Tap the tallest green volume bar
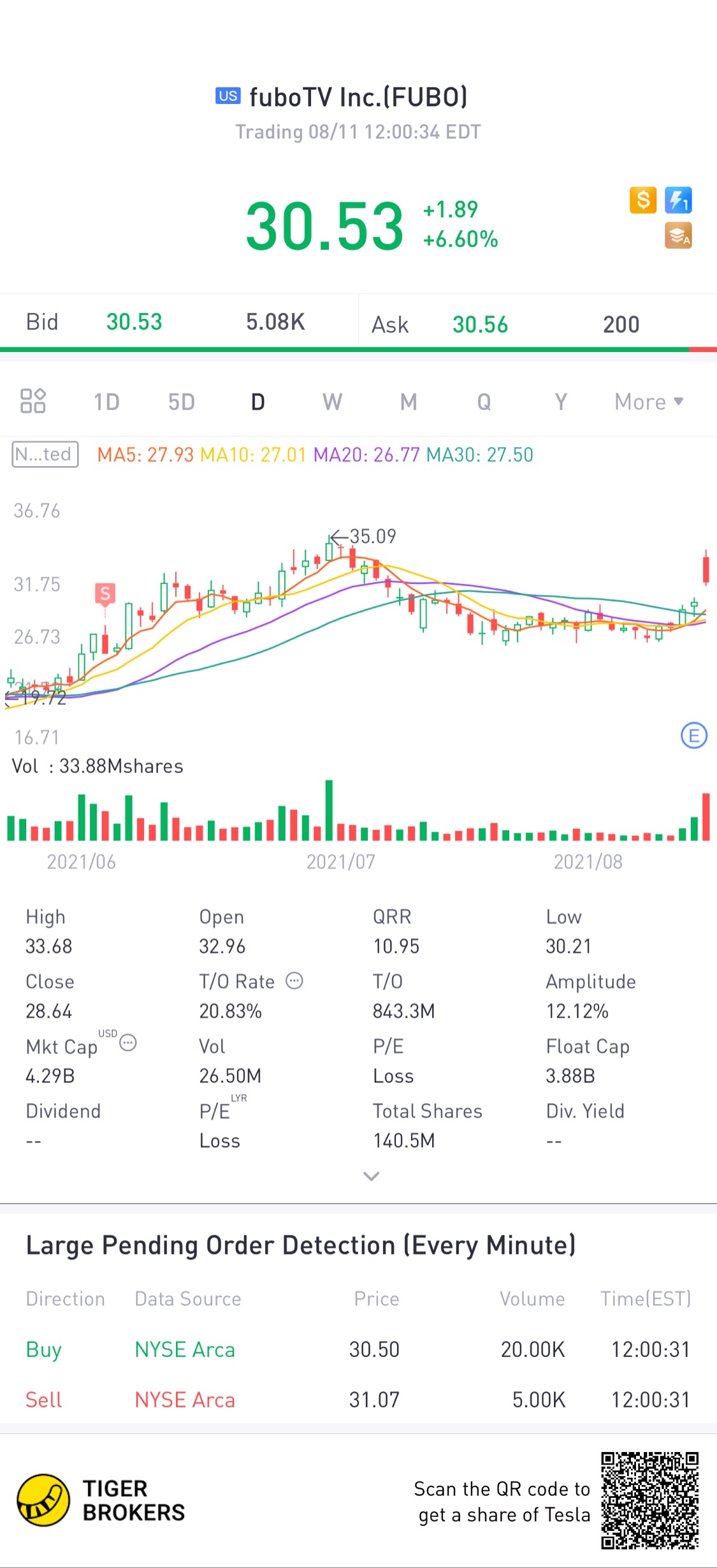717x1568 pixels. coord(329,810)
